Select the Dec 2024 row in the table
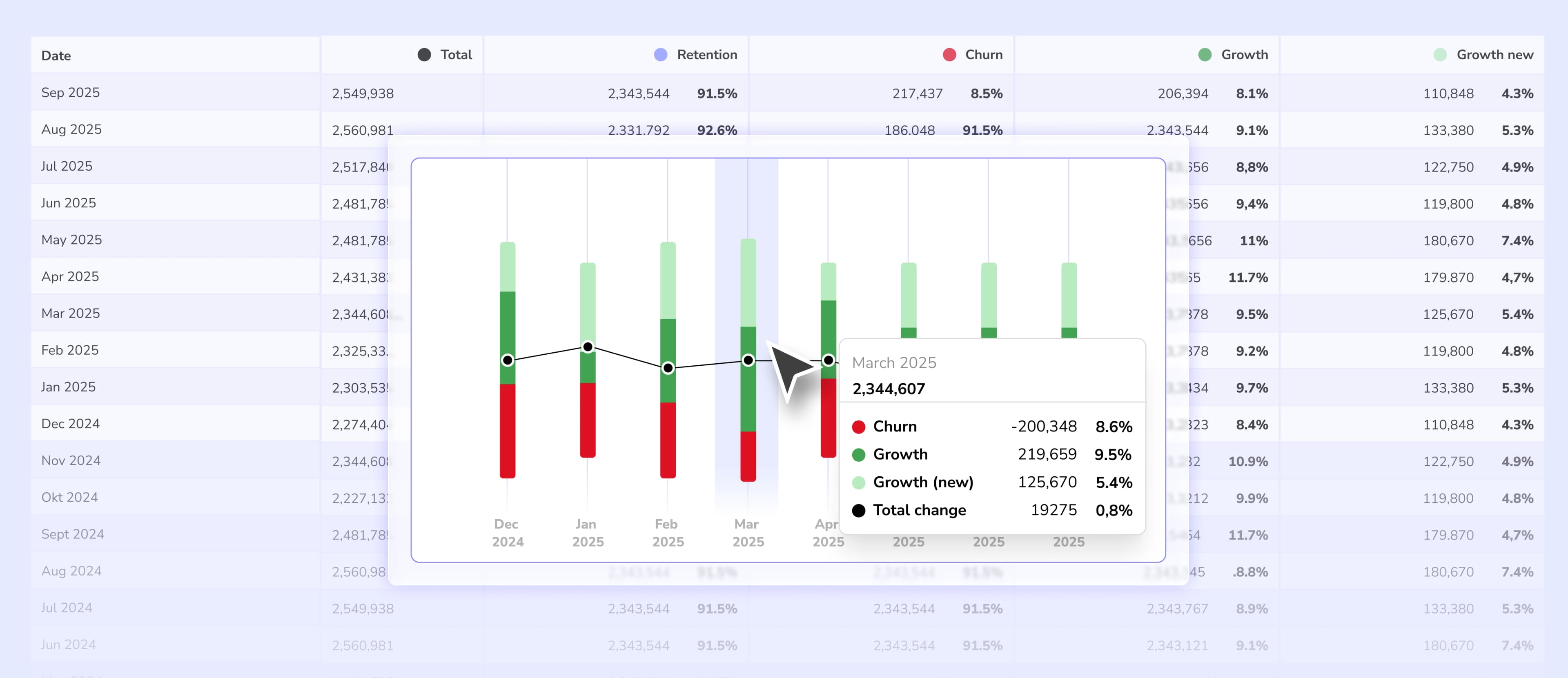The image size is (1568, 678). pyautogui.click(x=71, y=424)
